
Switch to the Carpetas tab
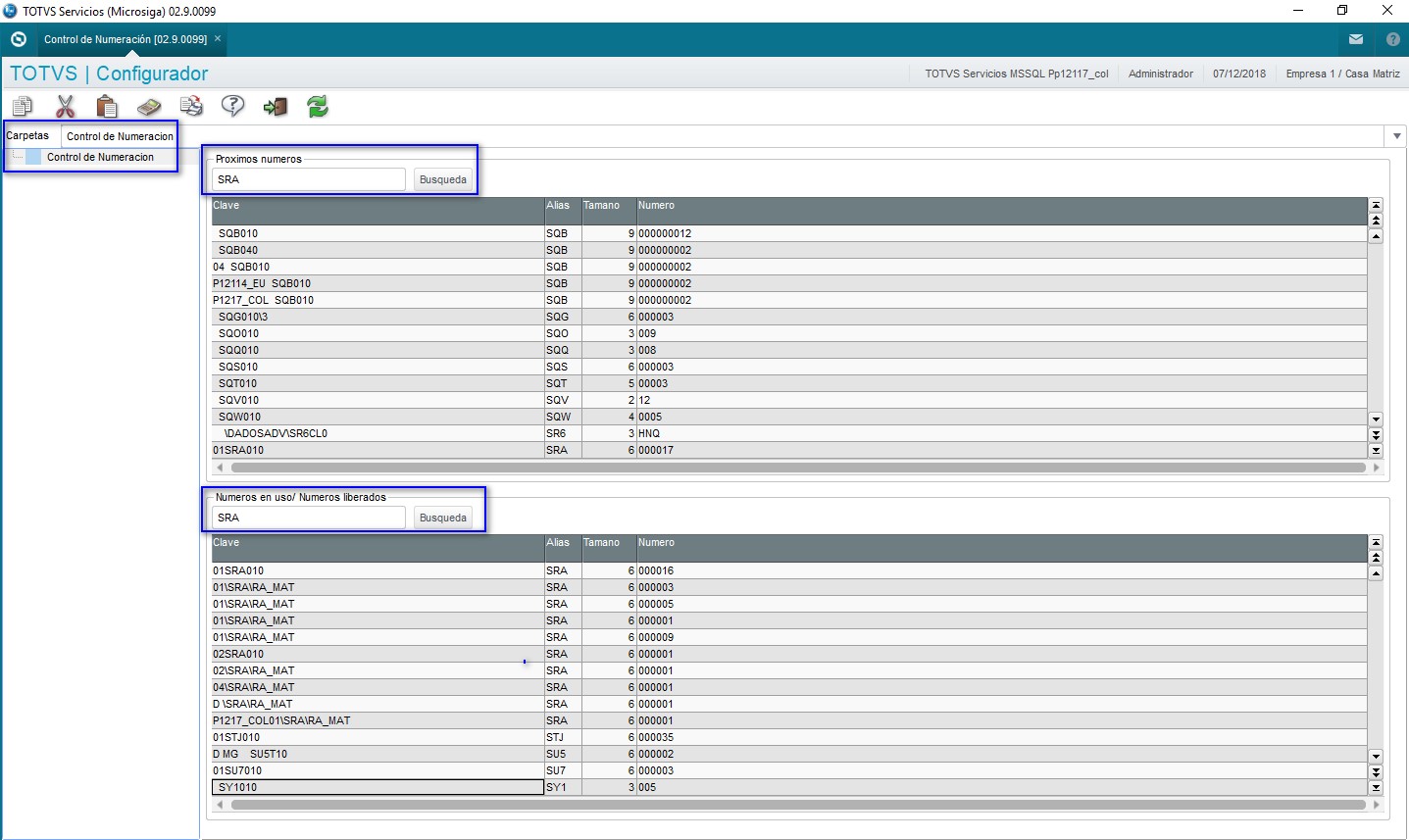click(x=27, y=135)
